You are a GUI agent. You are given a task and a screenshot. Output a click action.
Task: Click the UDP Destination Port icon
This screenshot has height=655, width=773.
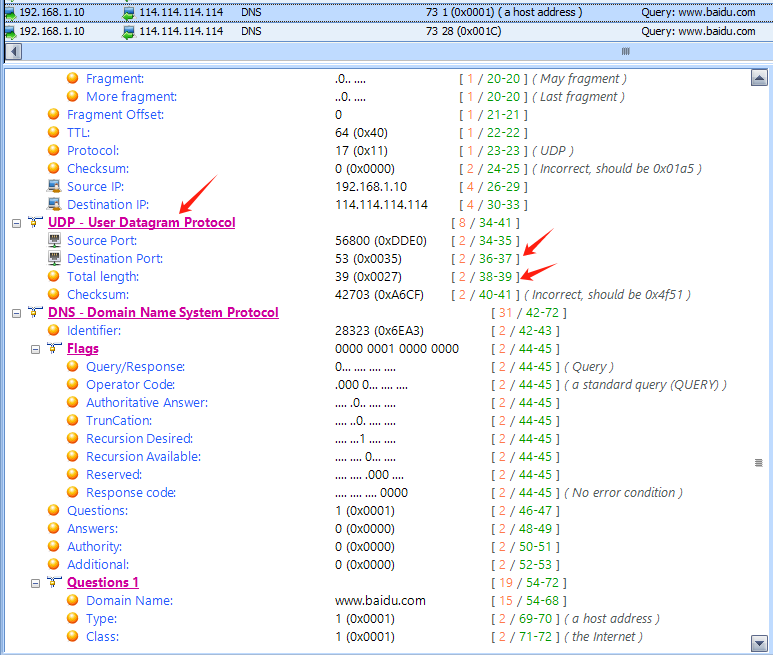click(56, 259)
